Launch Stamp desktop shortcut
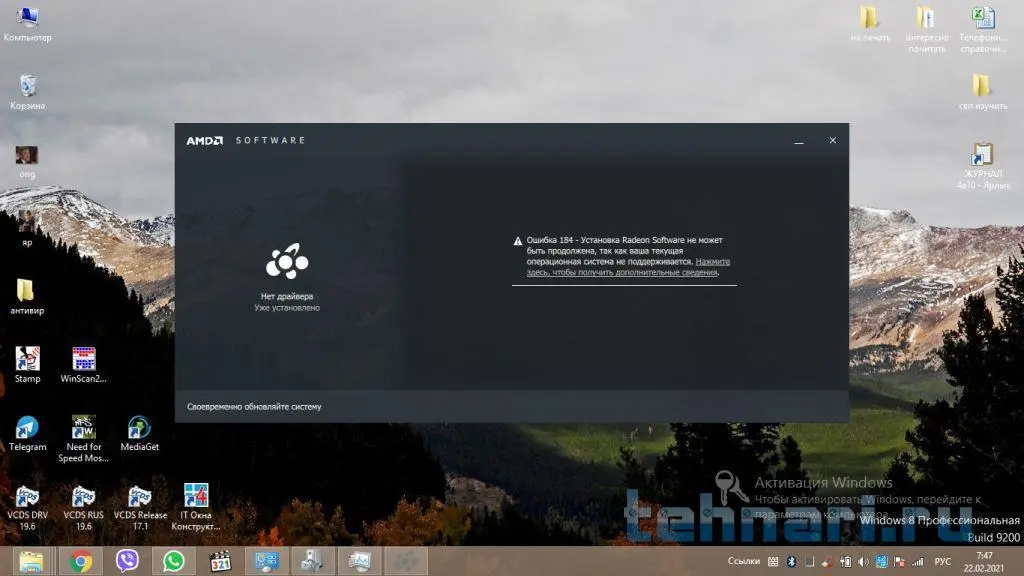The width and height of the screenshot is (1024, 576). pyautogui.click(x=27, y=364)
